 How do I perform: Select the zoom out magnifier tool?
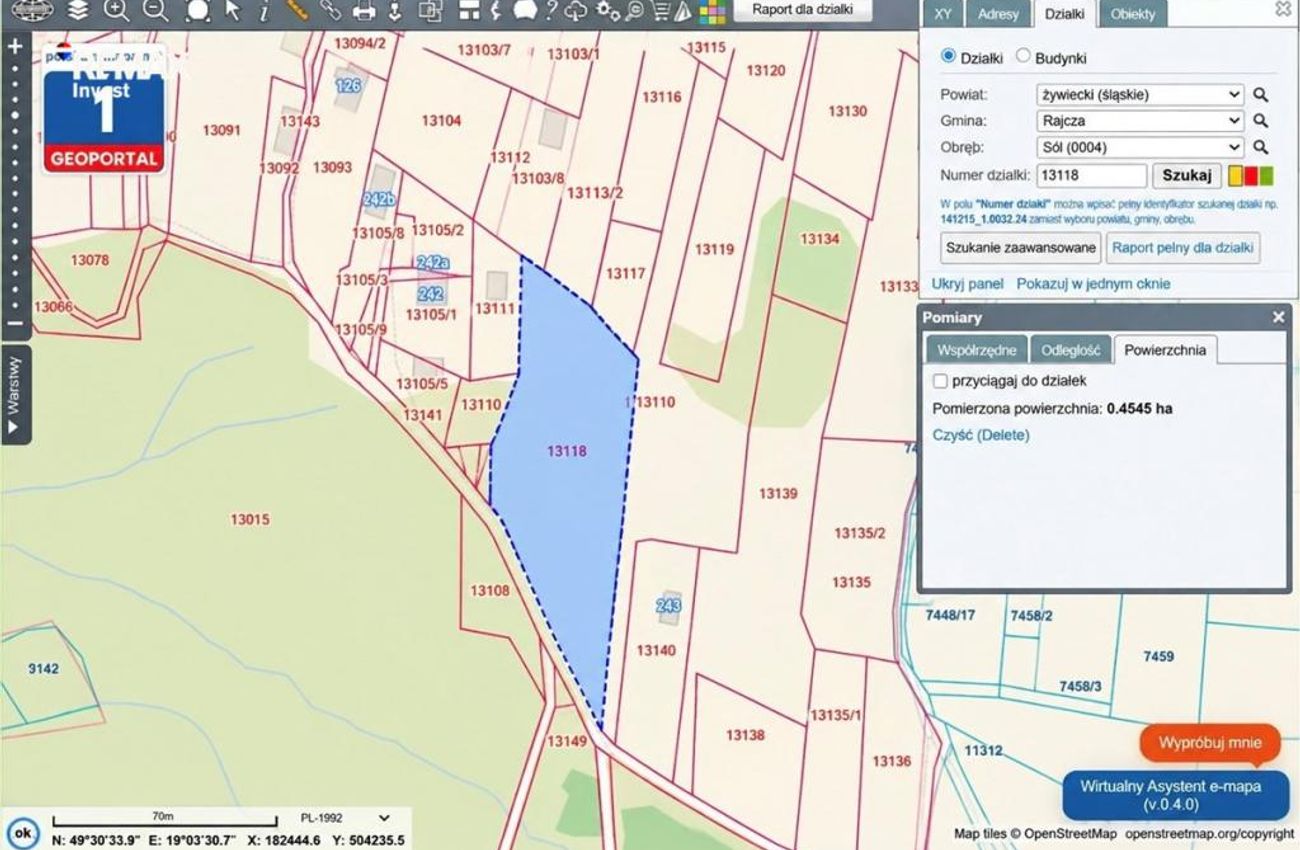(x=155, y=11)
